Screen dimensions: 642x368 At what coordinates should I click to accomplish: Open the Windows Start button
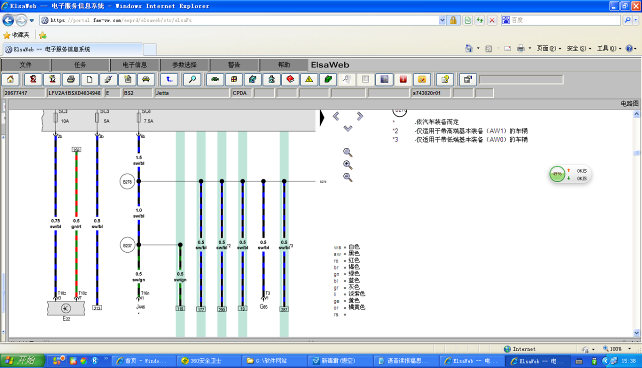(23, 361)
